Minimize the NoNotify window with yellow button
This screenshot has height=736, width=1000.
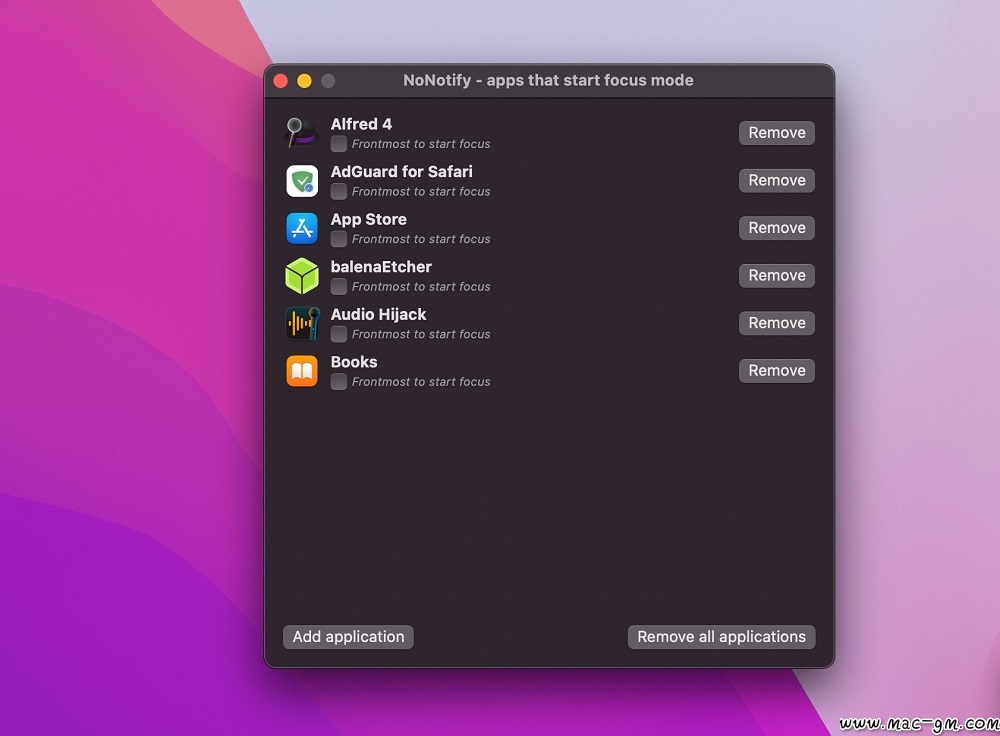[304, 81]
